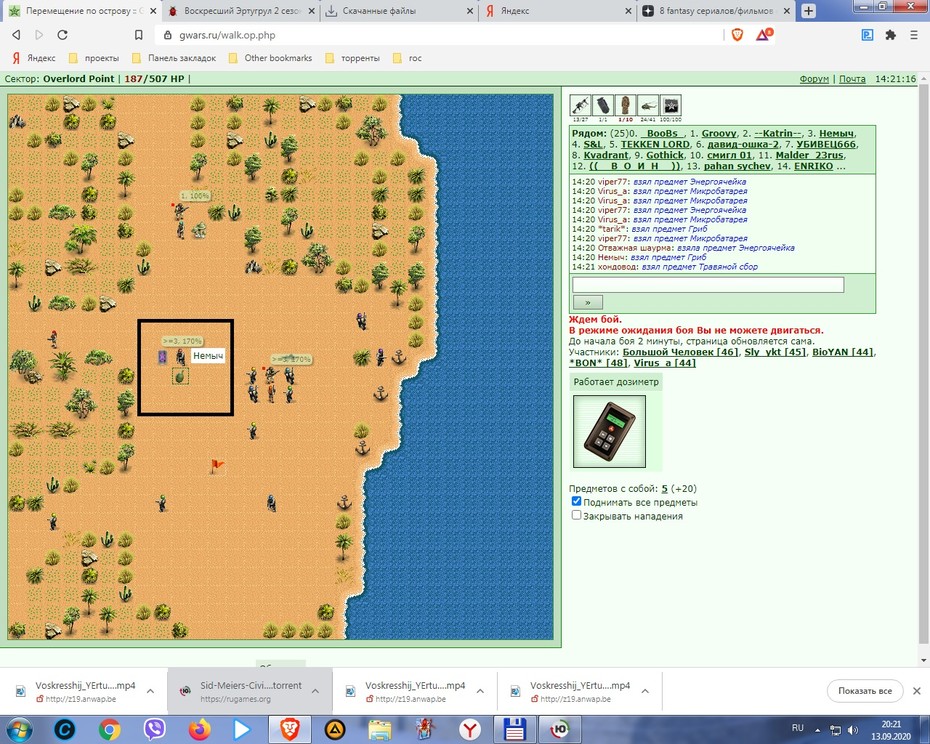Click the grenade slot icon showing 1/1

click(x=603, y=105)
